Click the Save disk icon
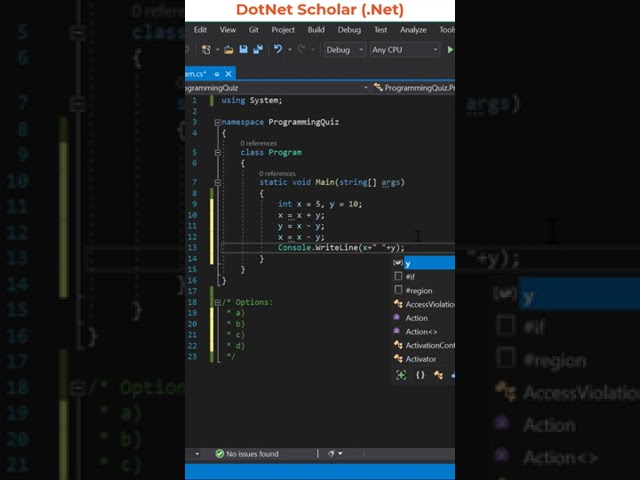The height and width of the screenshot is (480, 640). pos(243,50)
